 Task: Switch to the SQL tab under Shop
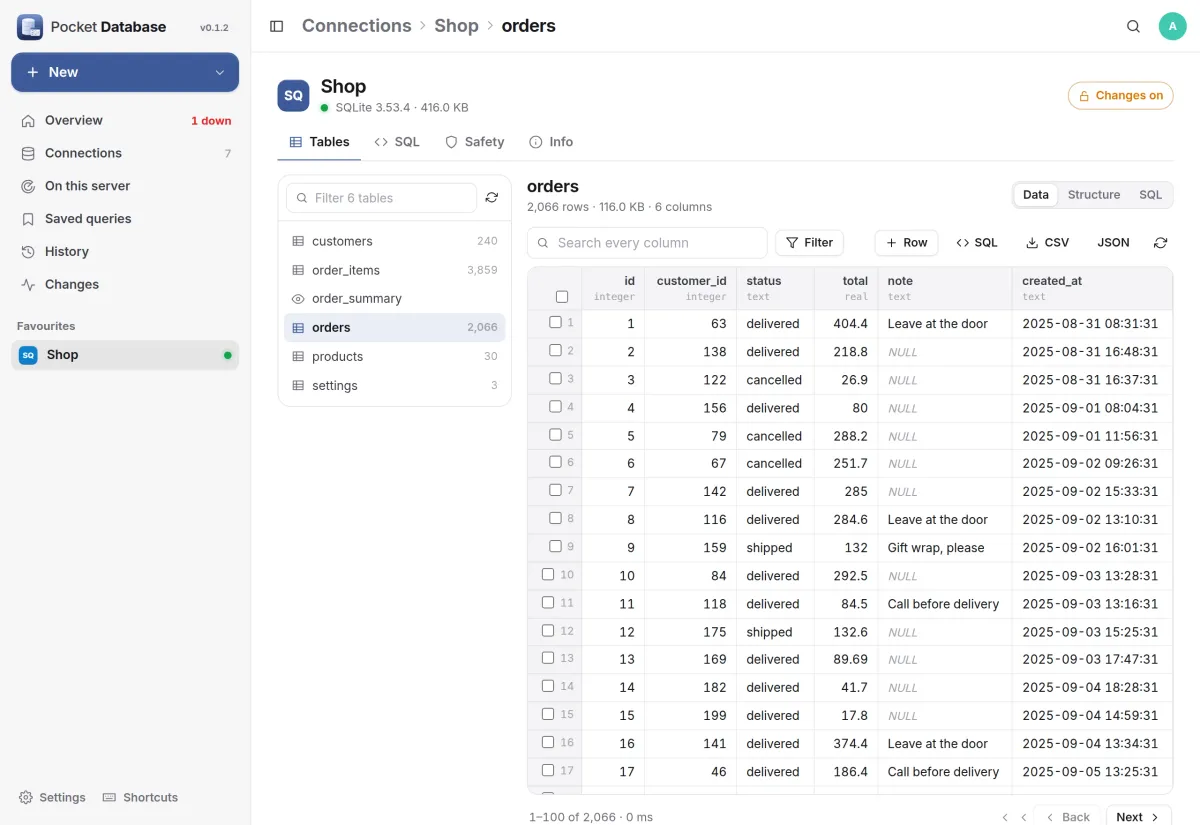[397, 142]
